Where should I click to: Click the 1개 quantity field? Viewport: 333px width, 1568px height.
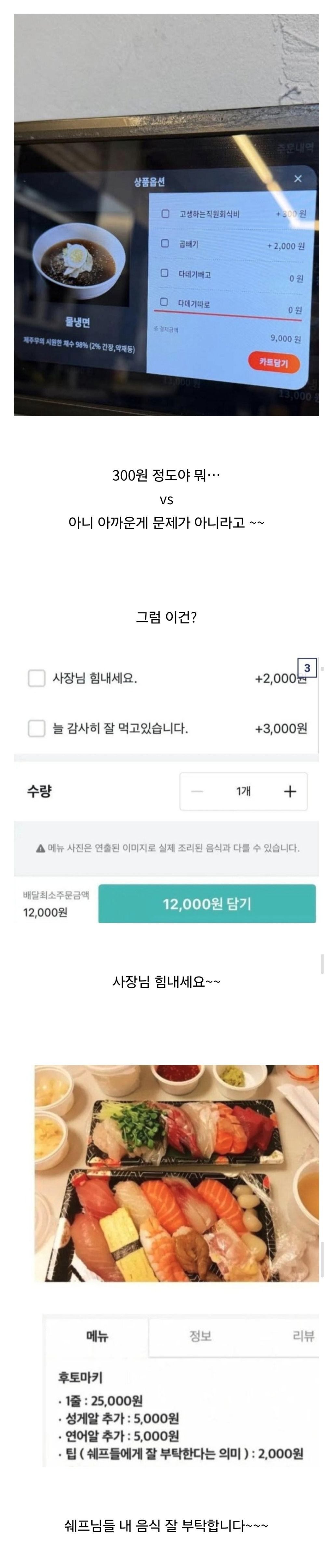coord(244,791)
